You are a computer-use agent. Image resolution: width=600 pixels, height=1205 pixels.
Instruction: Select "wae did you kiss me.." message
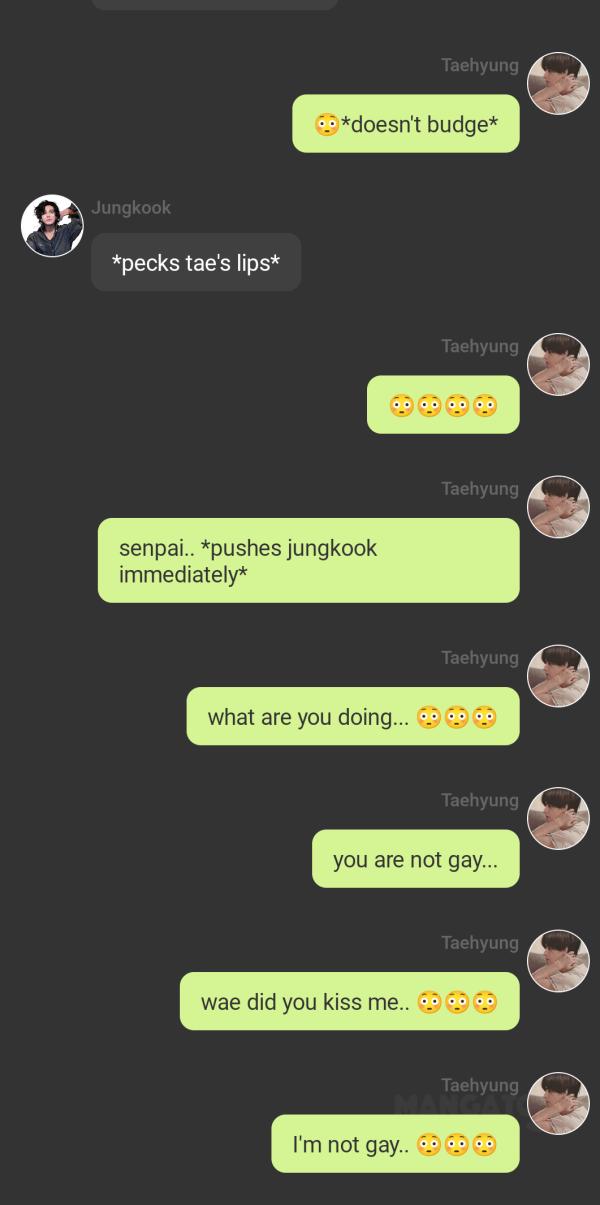pyautogui.click(x=350, y=1001)
